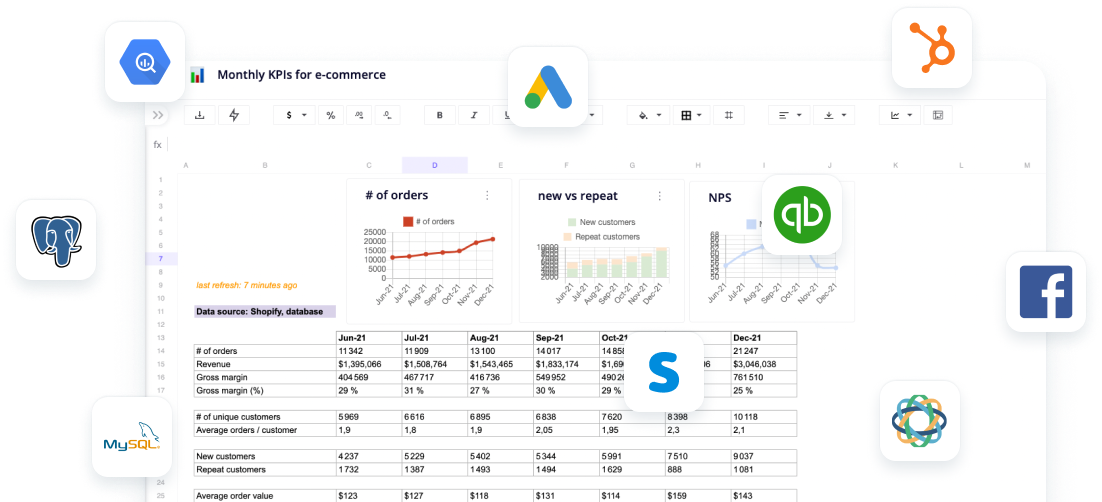Viewport: 1102px width, 502px height.
Task: Select the '# of unique customers' row label
Action: pyautogui.click(x=265, y=417)
